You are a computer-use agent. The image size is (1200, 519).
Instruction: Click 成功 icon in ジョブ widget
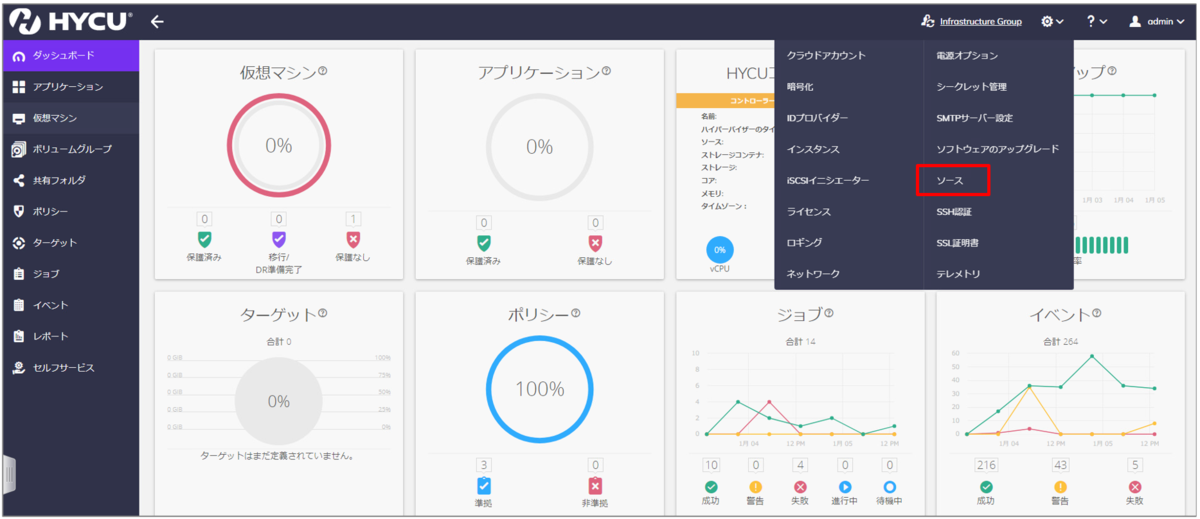711,486
